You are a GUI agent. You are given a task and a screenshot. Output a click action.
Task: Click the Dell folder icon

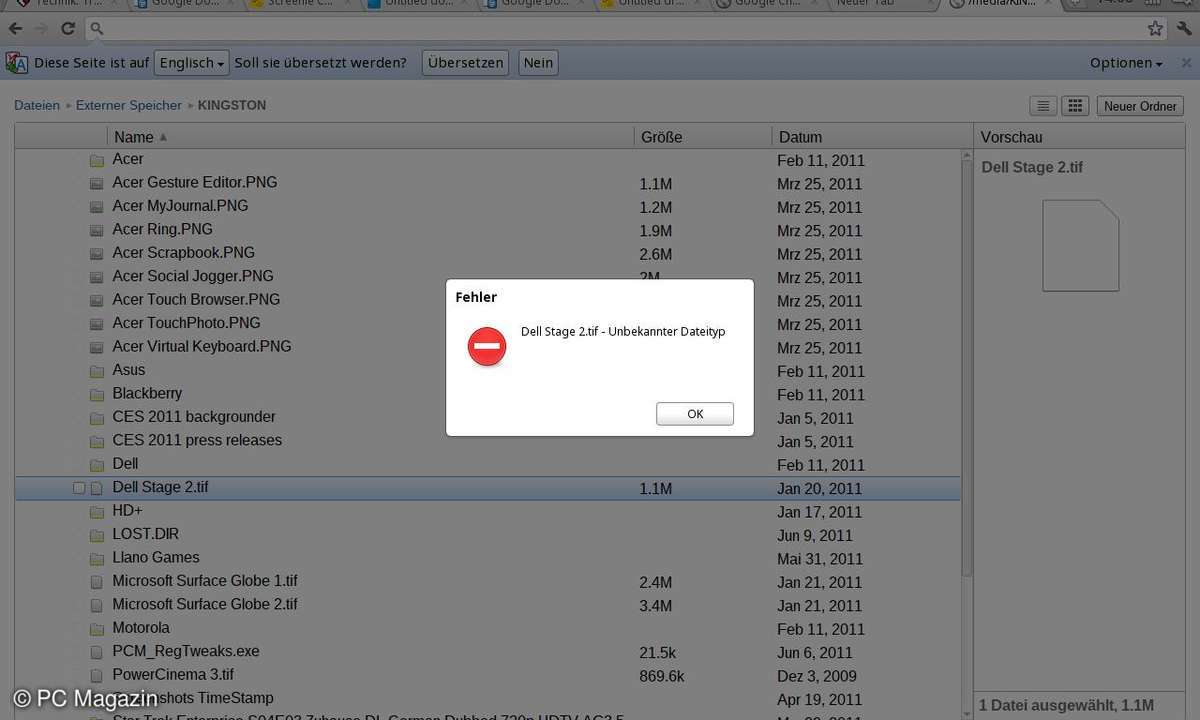pyautogui.click(x=96, y=465)
